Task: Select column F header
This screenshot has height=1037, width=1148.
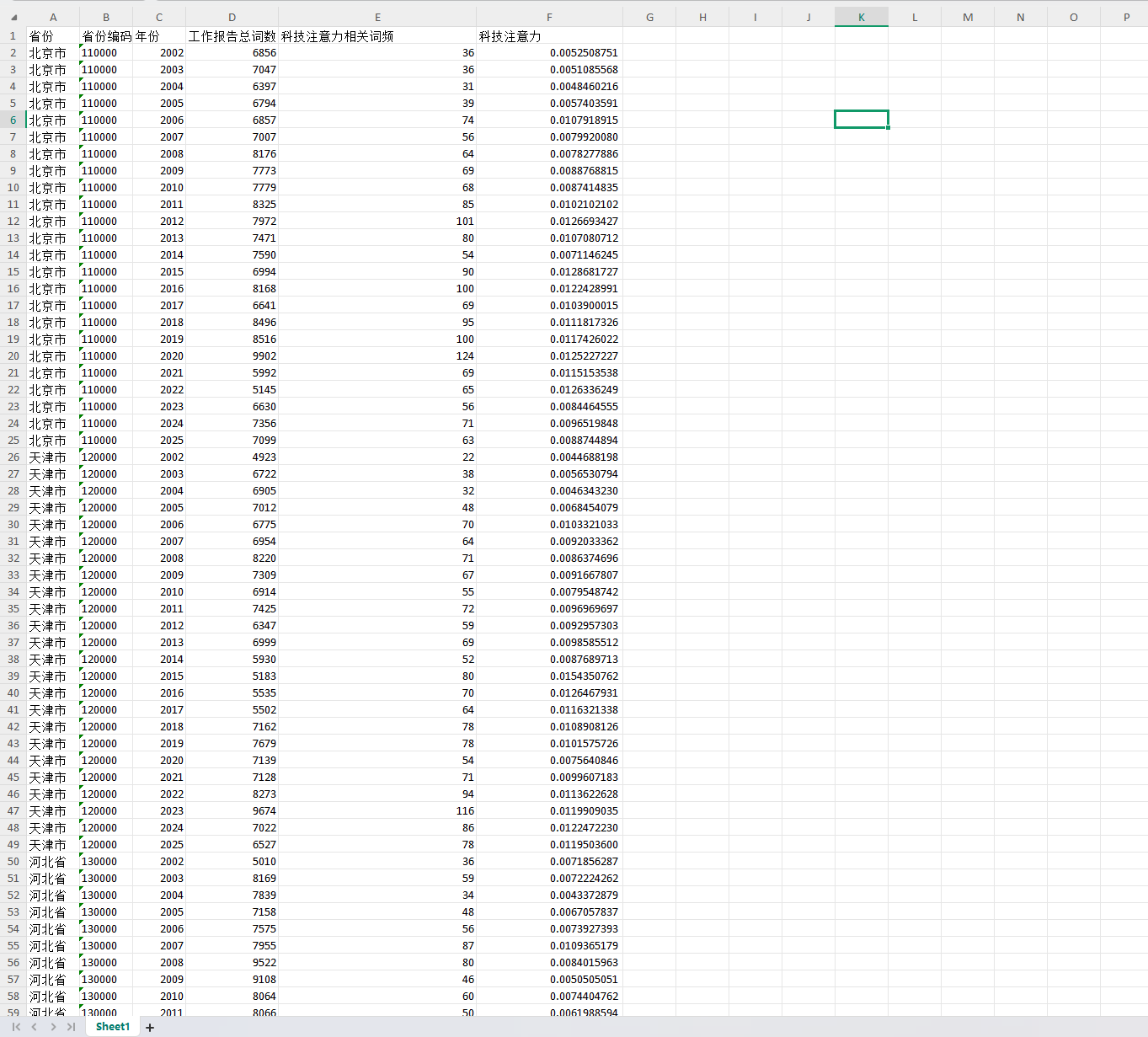Action: (550, 18)
